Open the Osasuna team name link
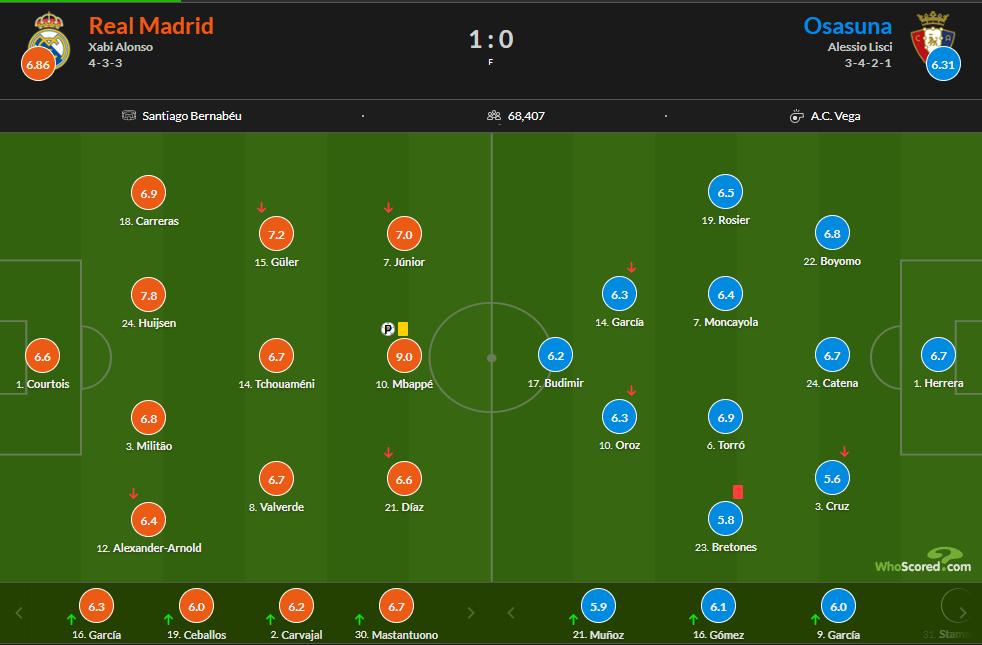Image resolution: width=982 pixels, height=645 pixels. tap(847, 26)
